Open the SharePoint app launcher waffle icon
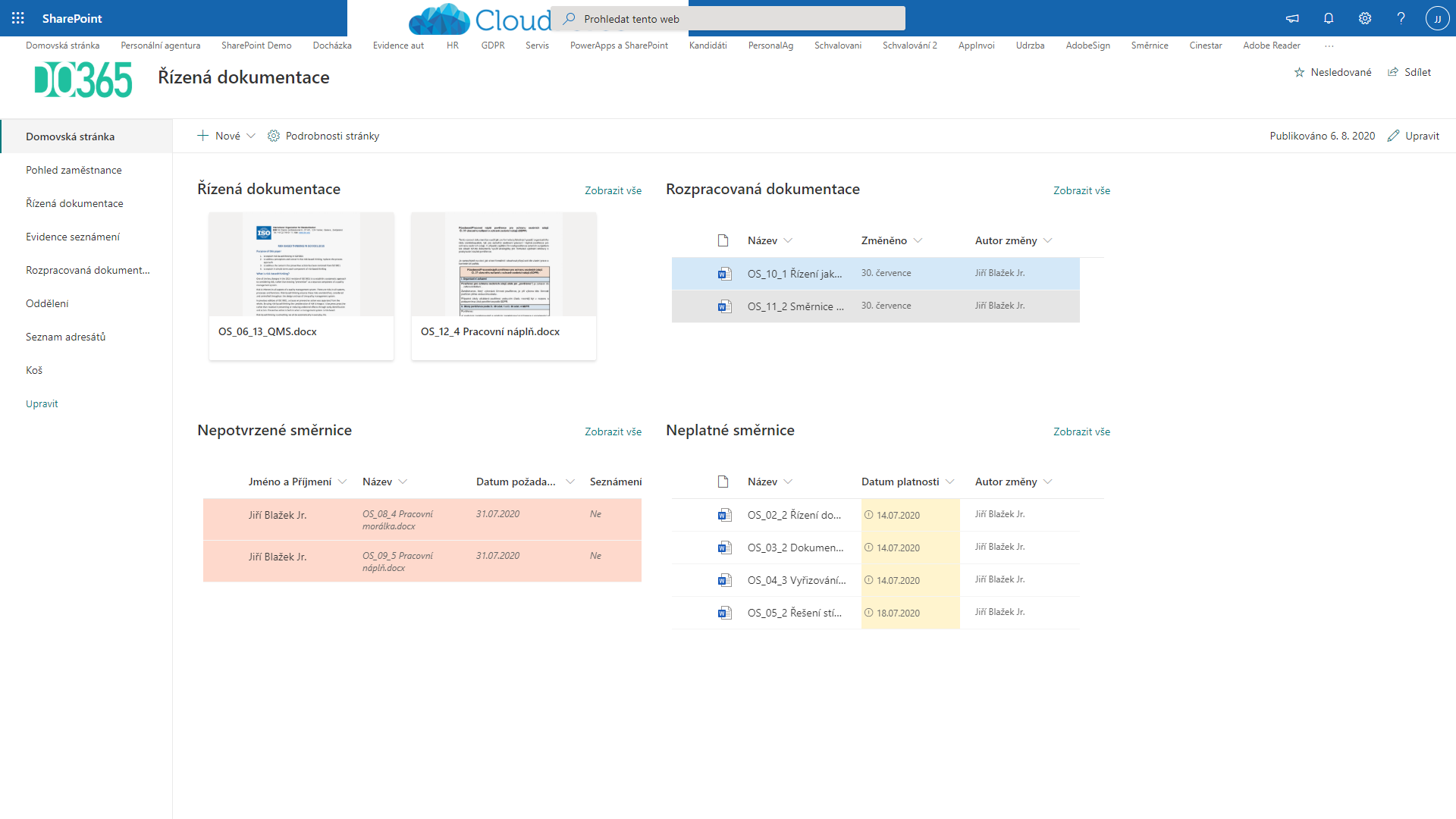Viewport: 1456px width, 819px height. coord(18,18)
